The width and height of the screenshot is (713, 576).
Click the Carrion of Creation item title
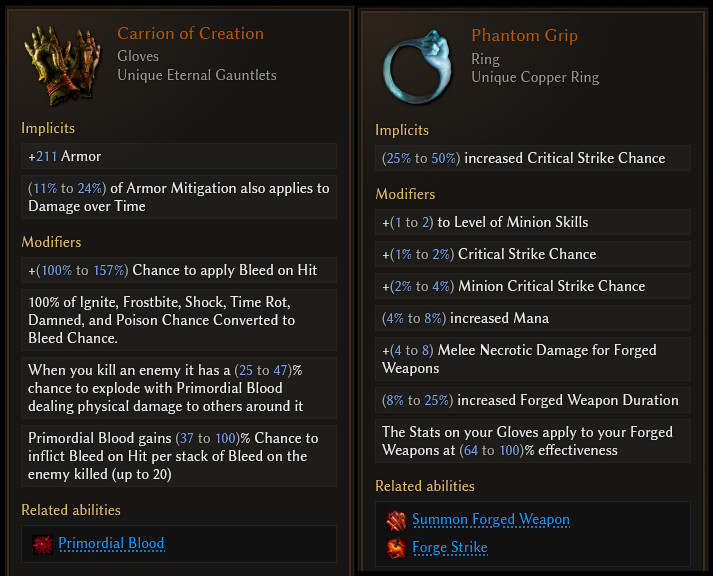point(190,34)
